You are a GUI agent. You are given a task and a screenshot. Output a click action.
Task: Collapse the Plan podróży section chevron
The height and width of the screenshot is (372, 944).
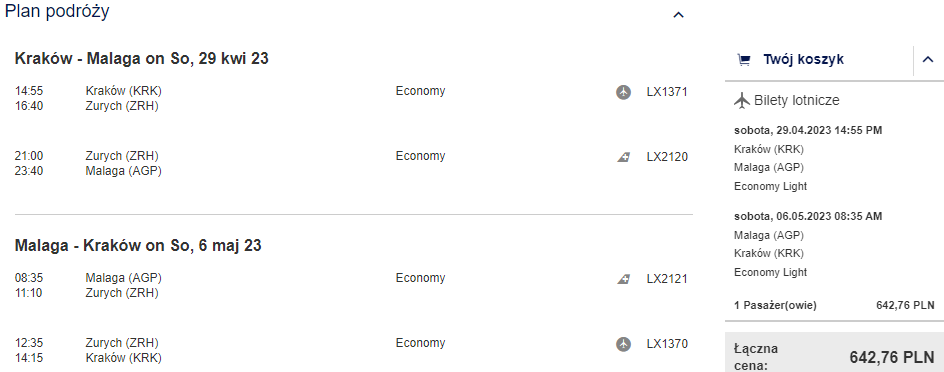pyautogui.click(x=678, y=15)
